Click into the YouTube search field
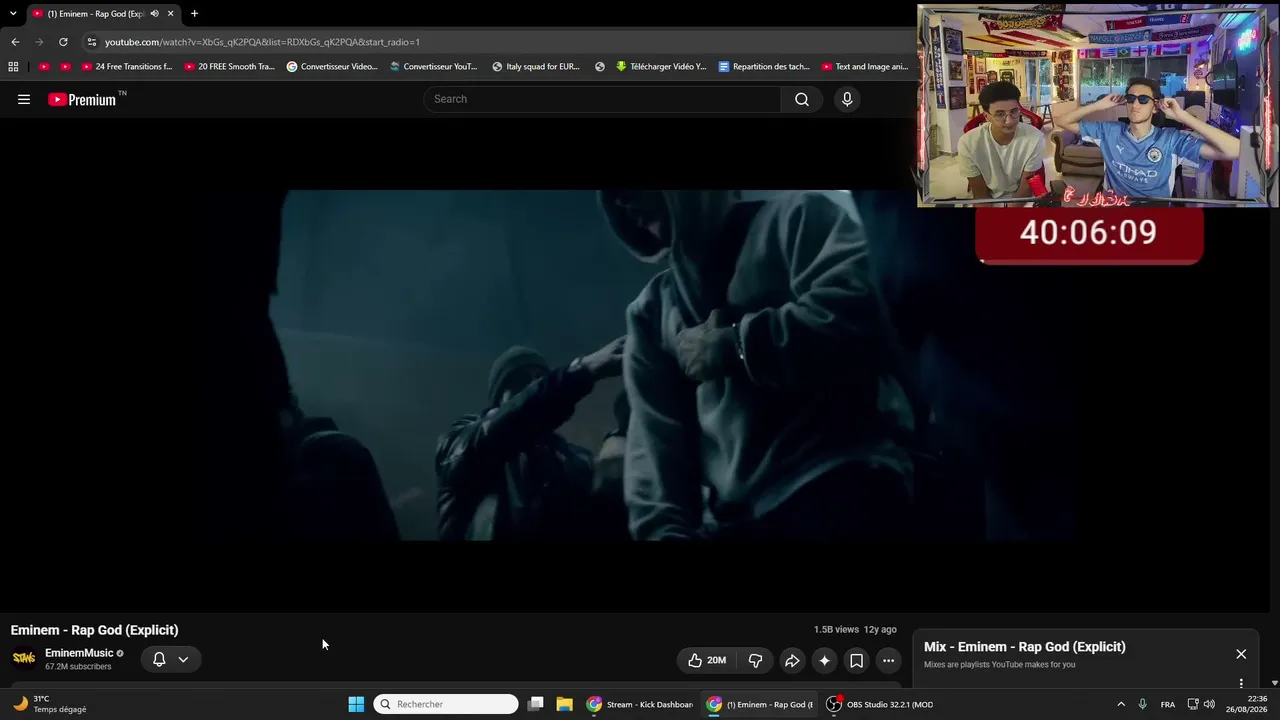Screen dimensions: 1280x720 pyautogui.click(x=602, y=99)
